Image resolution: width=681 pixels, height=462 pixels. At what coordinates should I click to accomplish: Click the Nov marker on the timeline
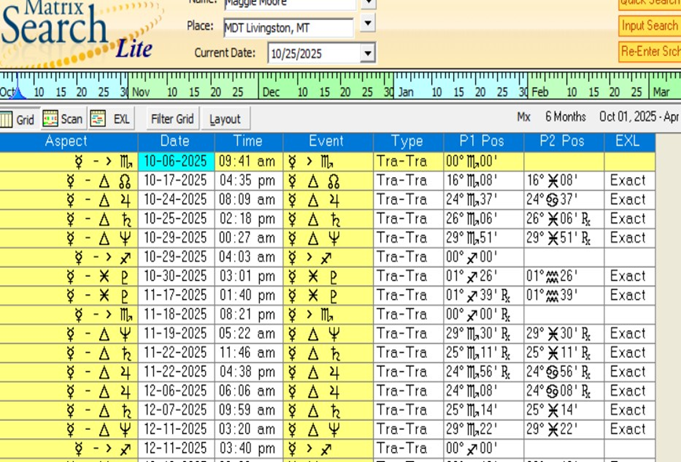point(141,91)
